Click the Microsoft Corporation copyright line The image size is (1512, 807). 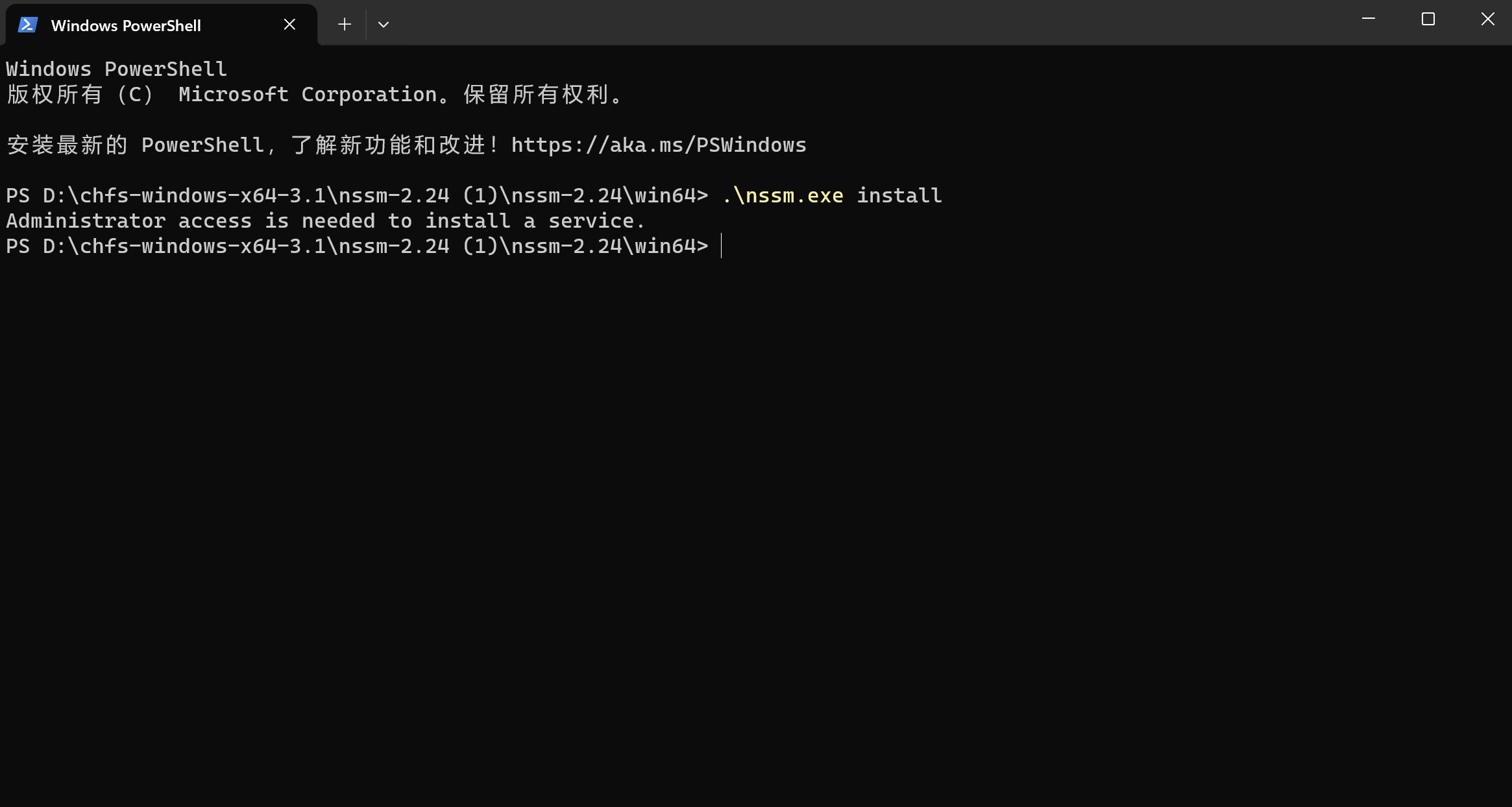(311, 94)
